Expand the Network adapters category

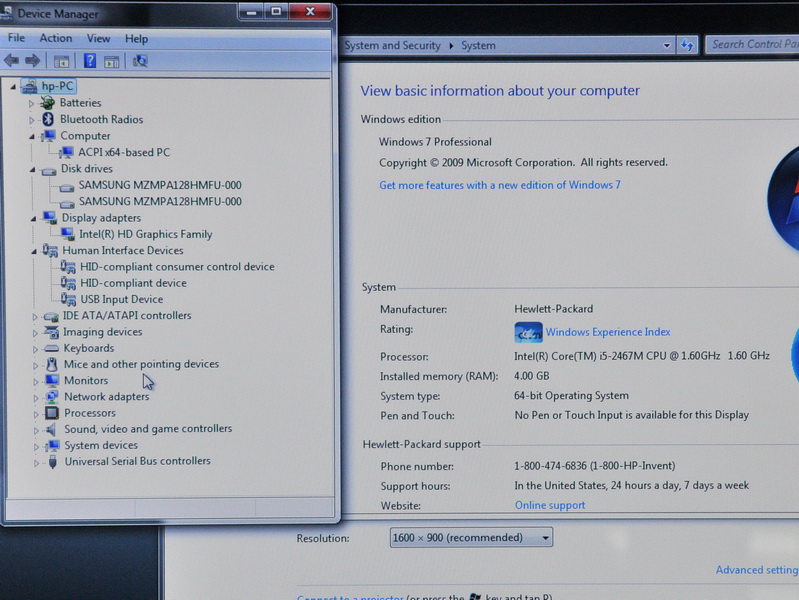(x=36, y=398)
